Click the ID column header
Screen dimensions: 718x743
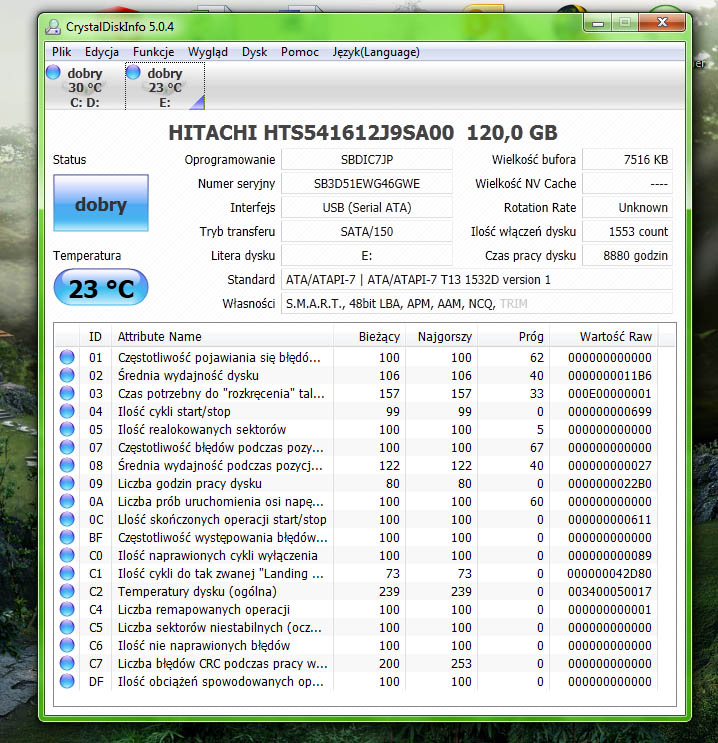[x=95, y=336]
